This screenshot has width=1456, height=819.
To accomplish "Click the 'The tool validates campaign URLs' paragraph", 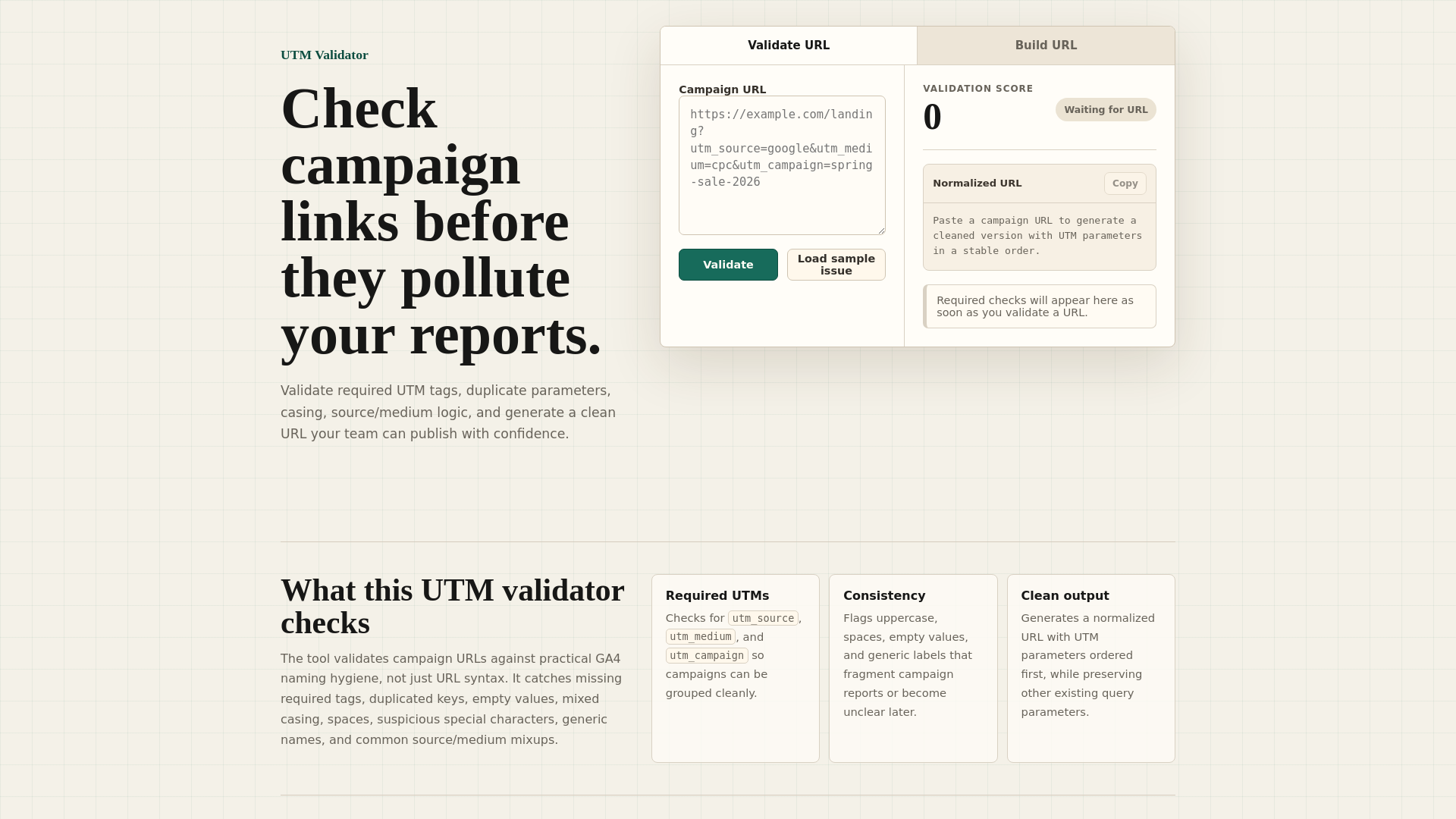I will (451, 699).
